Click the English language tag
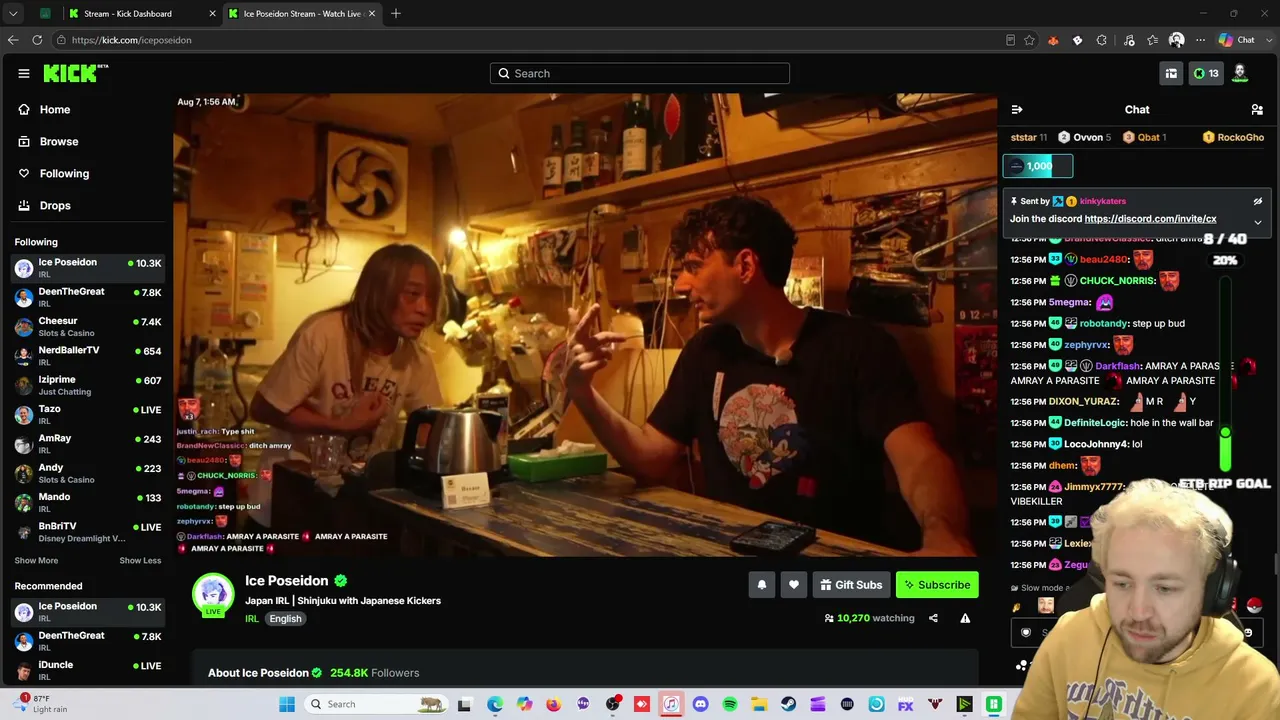The image size is (1280, 720). coord(285,619)
